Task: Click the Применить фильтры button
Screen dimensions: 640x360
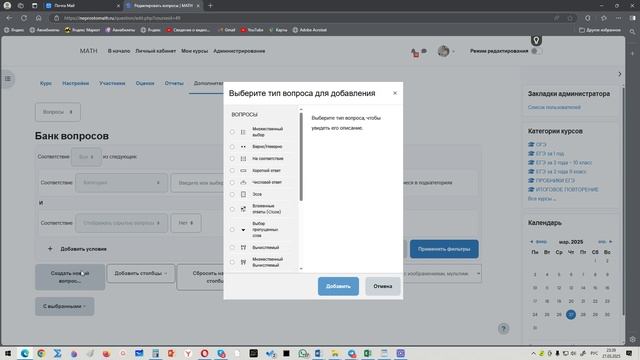Action: 444,249
